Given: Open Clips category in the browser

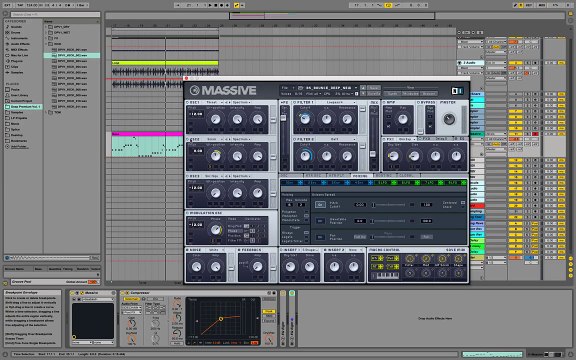Looking at the screenshot, I should (x=15, y=67).
